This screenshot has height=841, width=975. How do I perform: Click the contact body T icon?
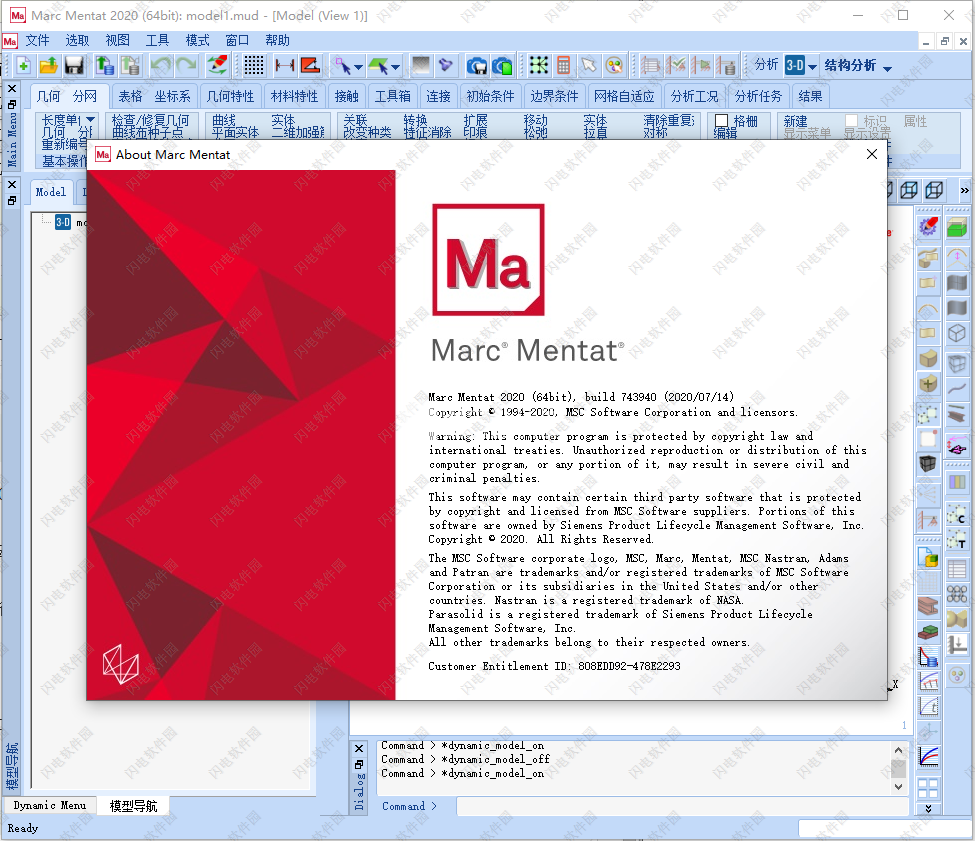tap(957, 540)
